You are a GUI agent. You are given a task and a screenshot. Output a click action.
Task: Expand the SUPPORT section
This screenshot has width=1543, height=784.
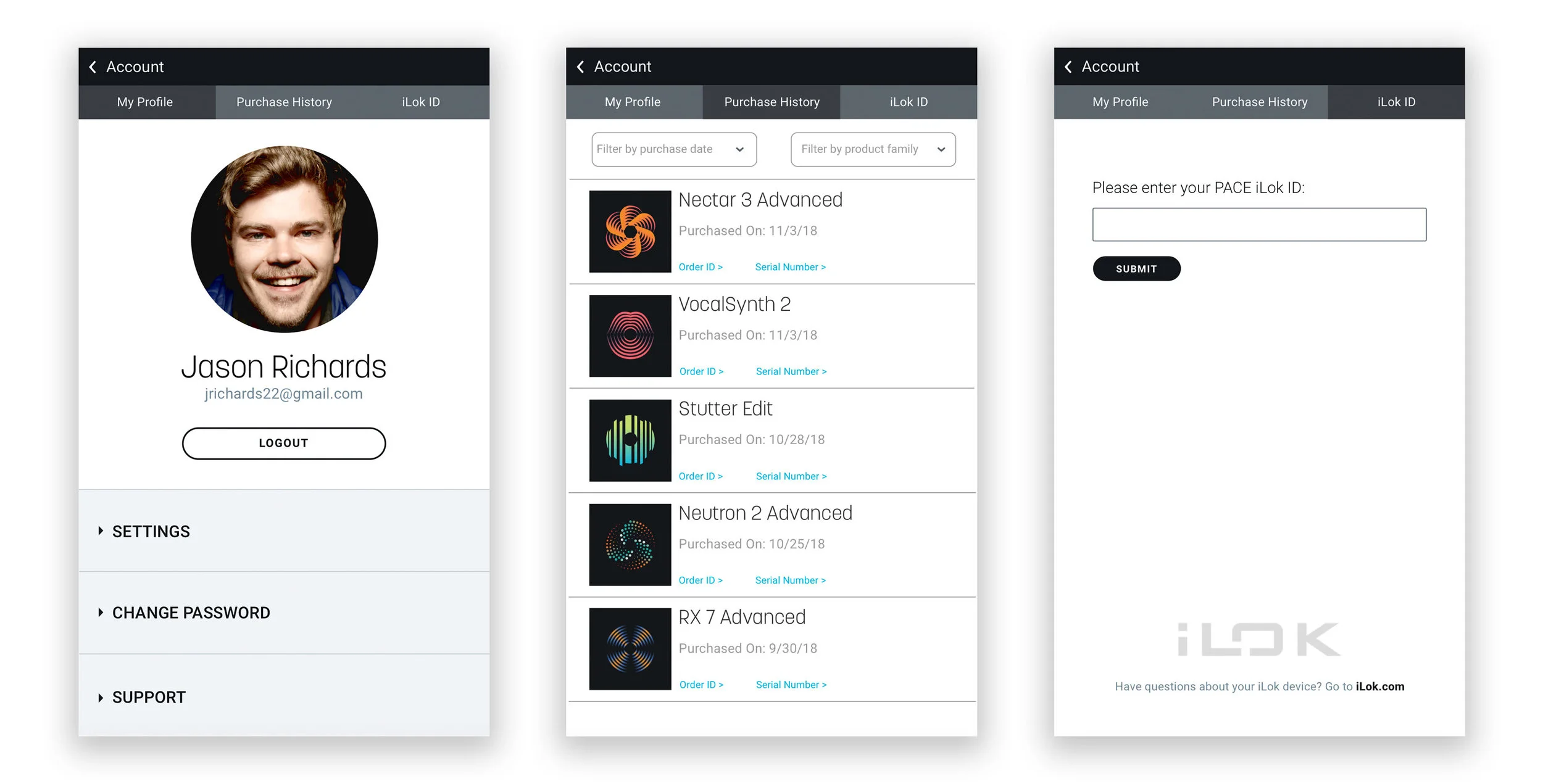148,697
